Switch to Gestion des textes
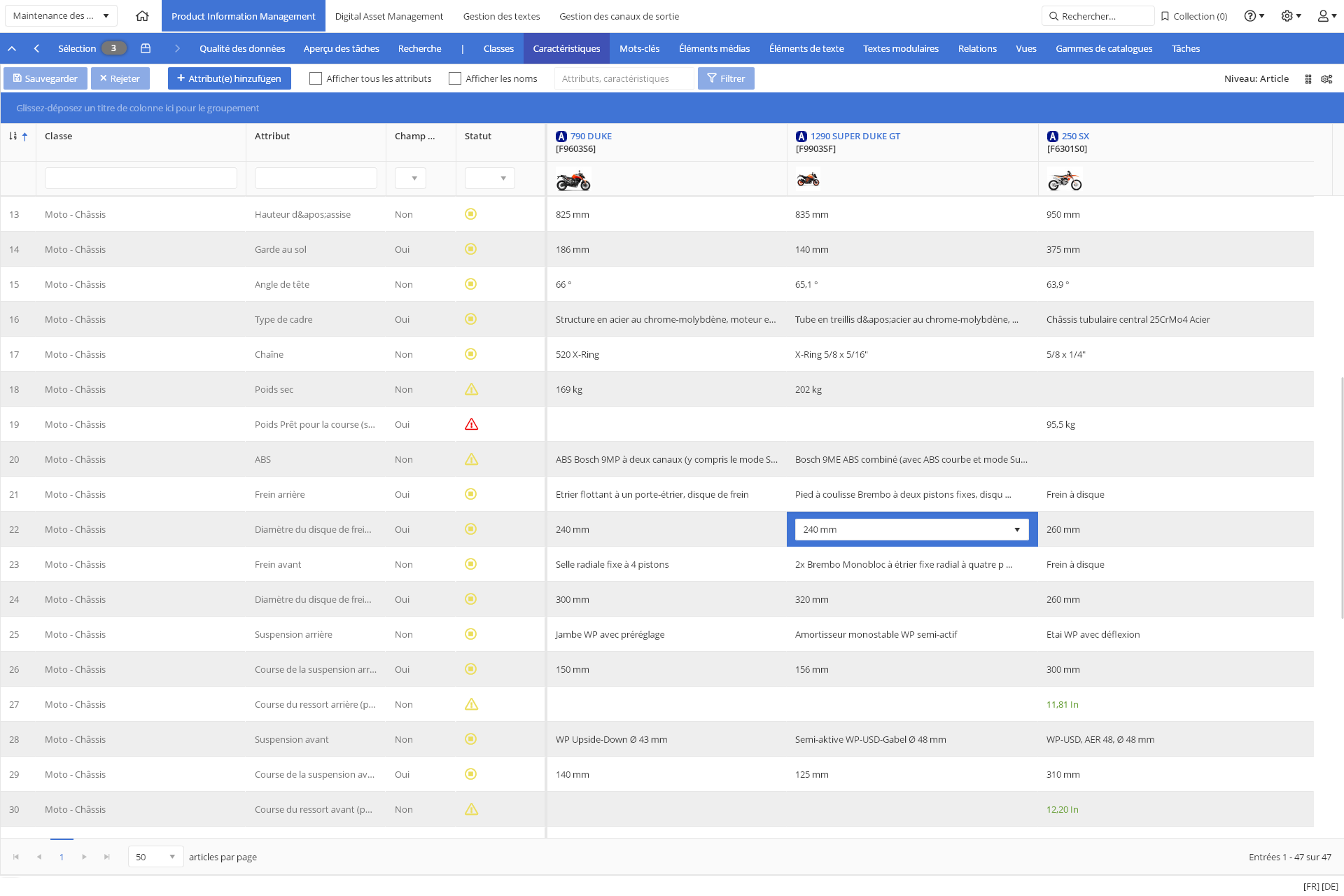The width and height of the screenshot is (1344, 896). point(501,16)
